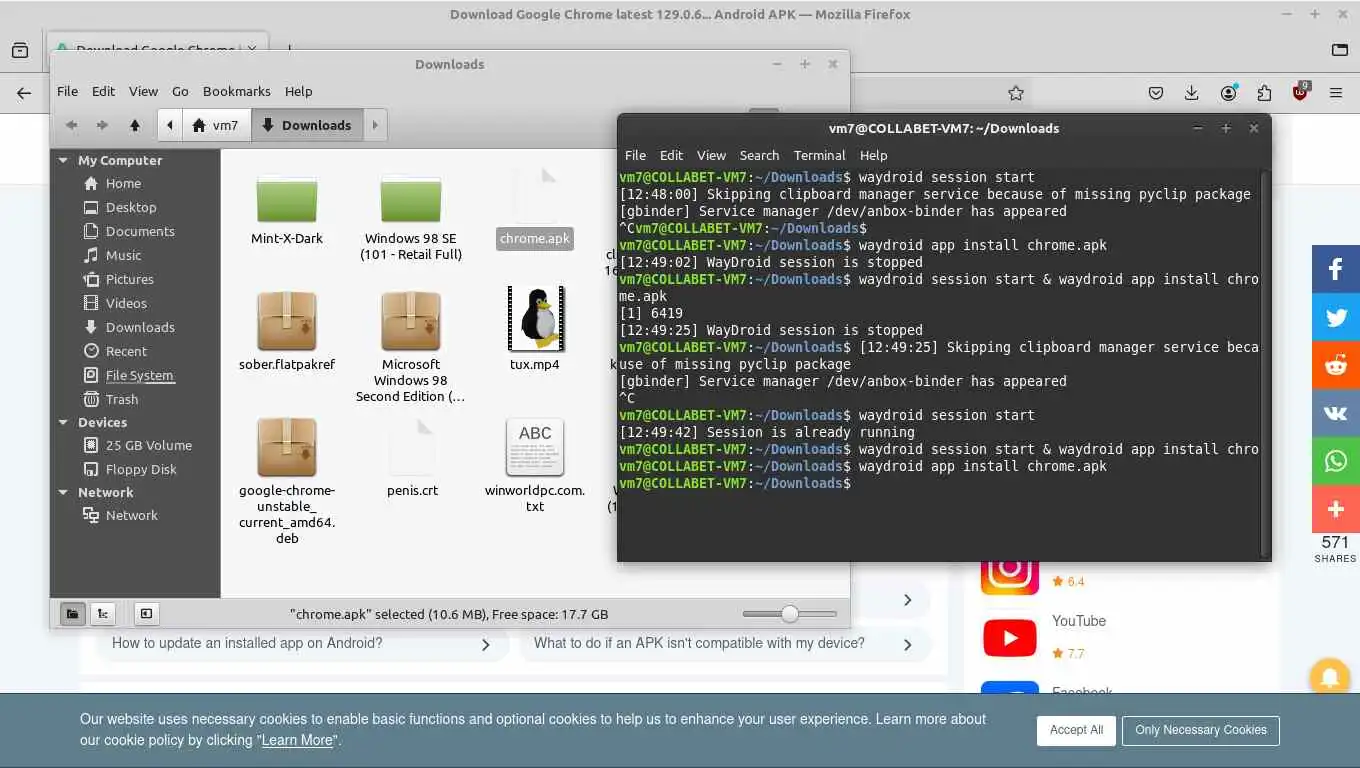The image size is (1360, 768).
Task: Open the View menu in the file manager
Action: click(x=143, y=91)
